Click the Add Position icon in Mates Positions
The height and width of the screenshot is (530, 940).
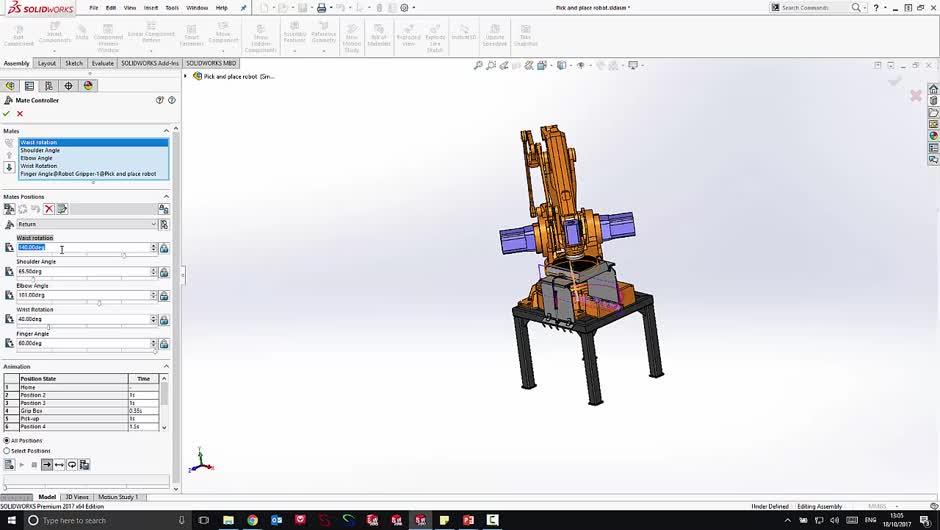[x=9, y=209]
